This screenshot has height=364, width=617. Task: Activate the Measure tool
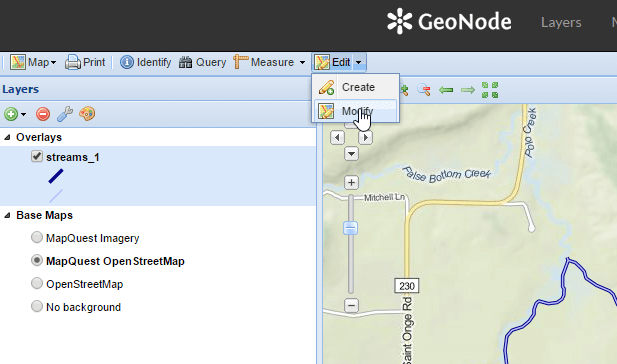[x=264, y=62]
